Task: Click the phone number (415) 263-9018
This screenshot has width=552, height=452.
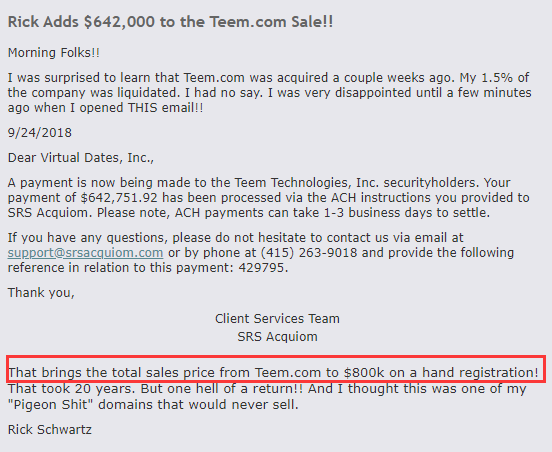Action: coord(309,253)
